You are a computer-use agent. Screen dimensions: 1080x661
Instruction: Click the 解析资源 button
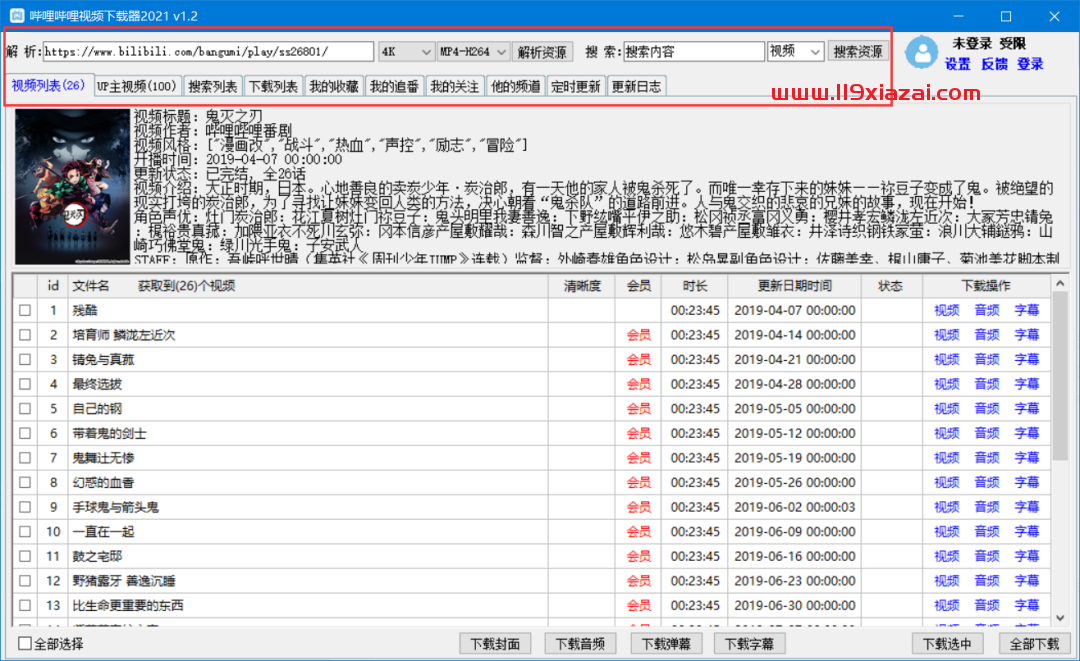pyautogui.click(x=542, y=52)
